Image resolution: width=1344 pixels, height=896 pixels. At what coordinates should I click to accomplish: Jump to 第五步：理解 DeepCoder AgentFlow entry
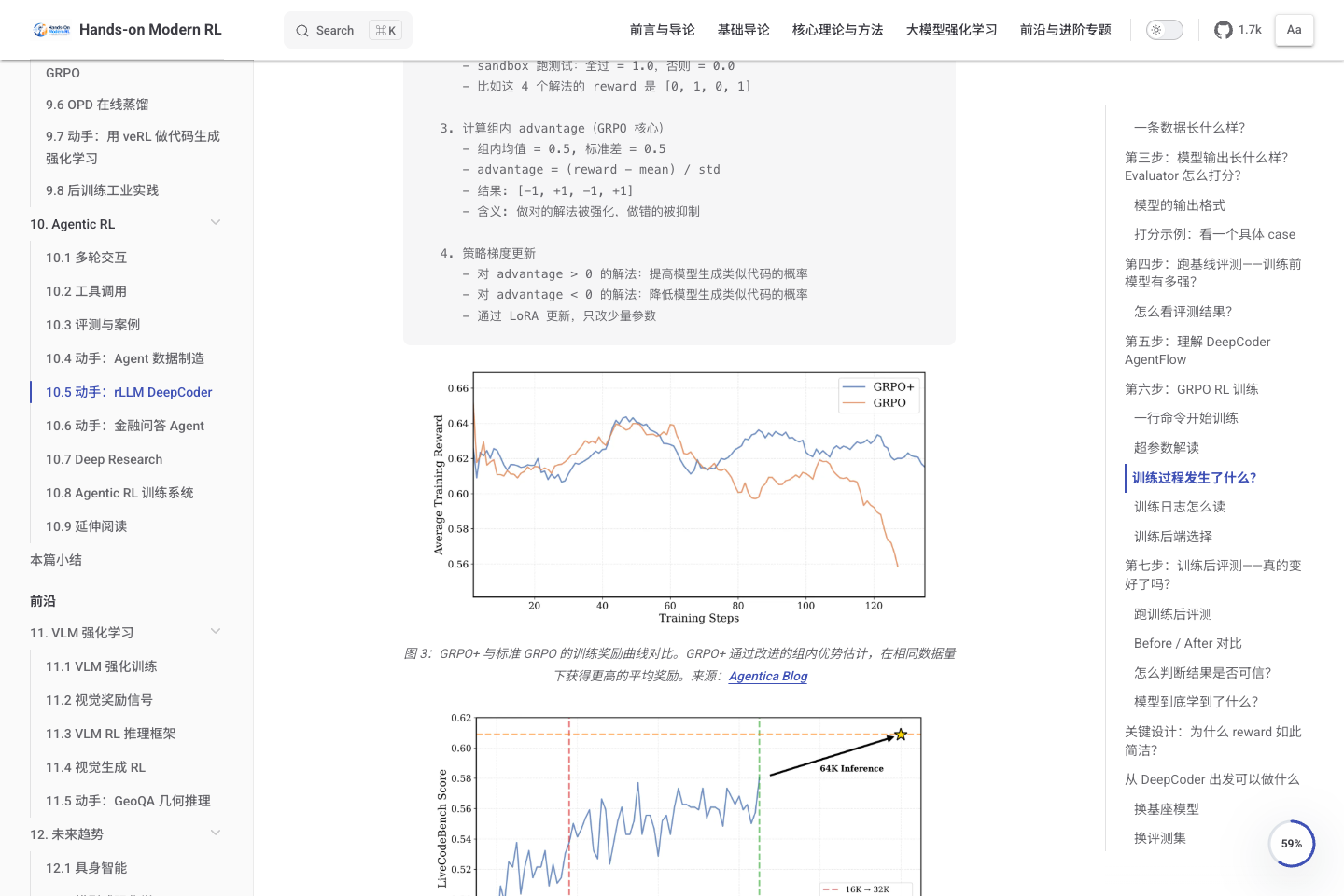(1197, 350)
